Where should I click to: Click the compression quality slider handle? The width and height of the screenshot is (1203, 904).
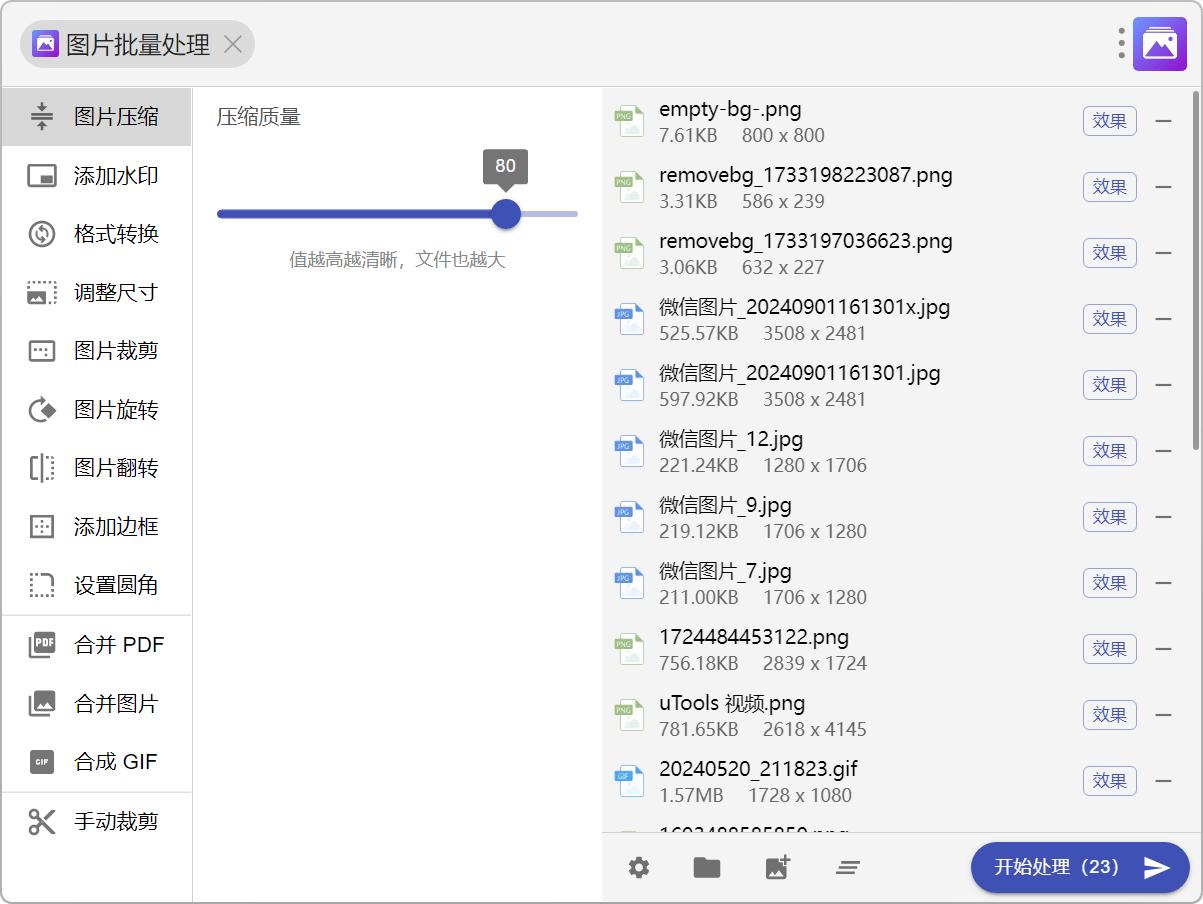[505, 214]
